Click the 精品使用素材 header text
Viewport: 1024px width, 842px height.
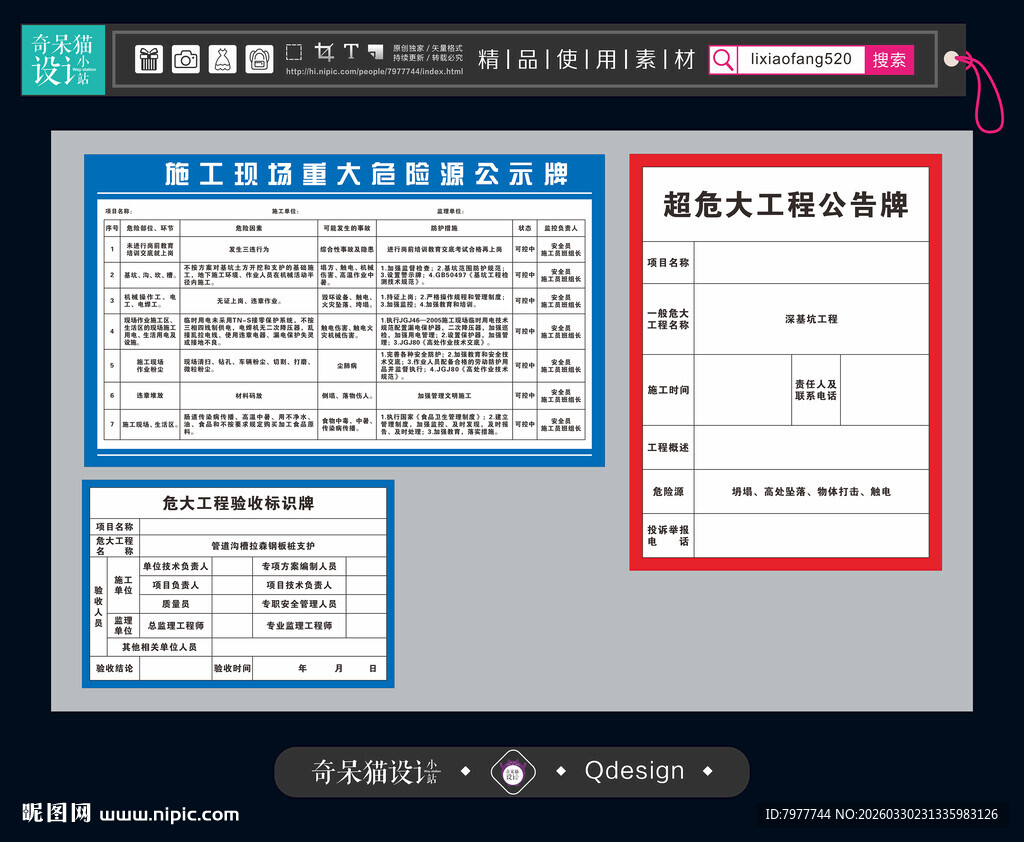(x=585, y=59)
